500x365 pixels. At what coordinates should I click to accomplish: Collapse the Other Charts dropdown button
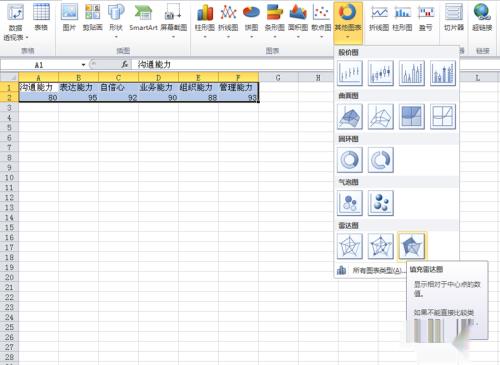tap(348, 22)
